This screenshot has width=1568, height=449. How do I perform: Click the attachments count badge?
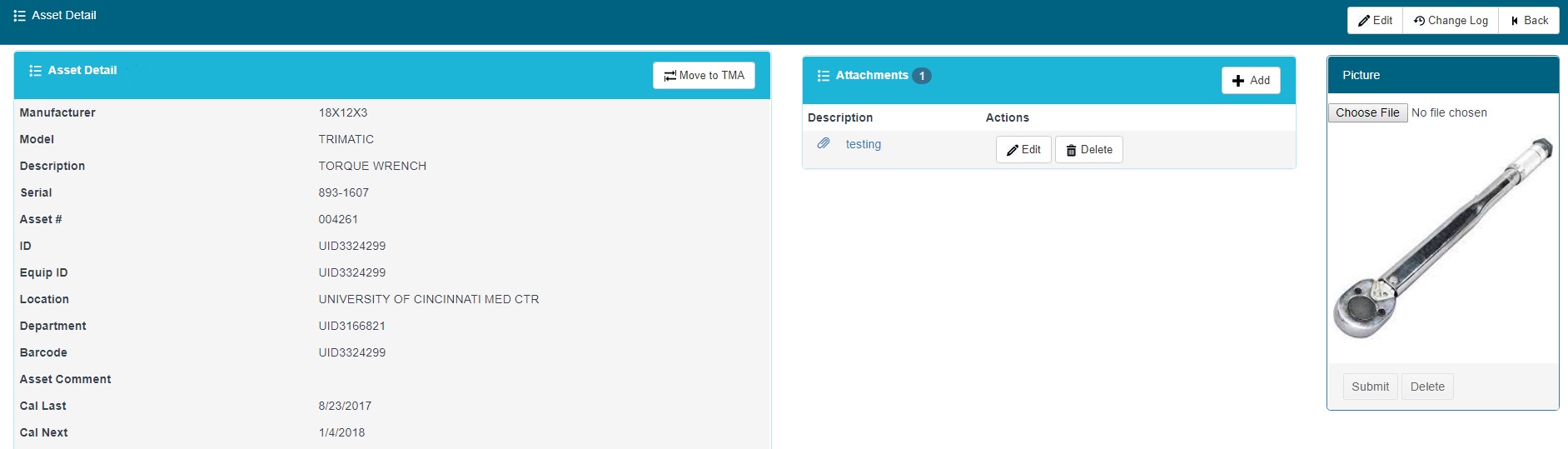(921, 76)
